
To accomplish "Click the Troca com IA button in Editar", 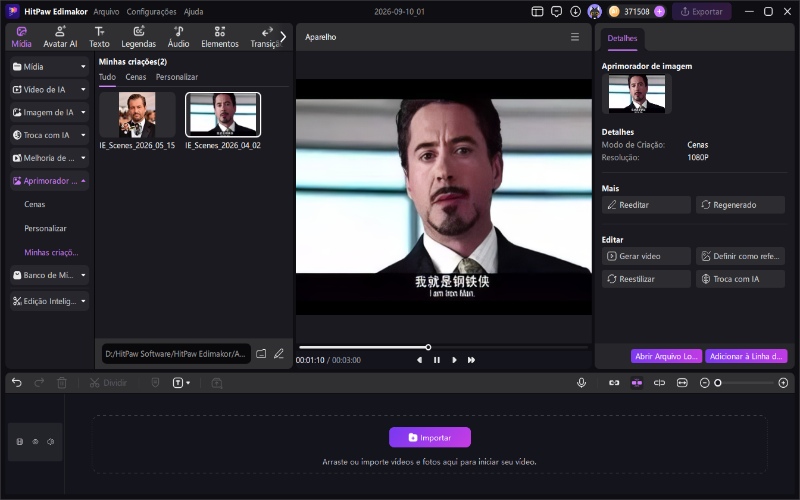I will coord(740,279).
